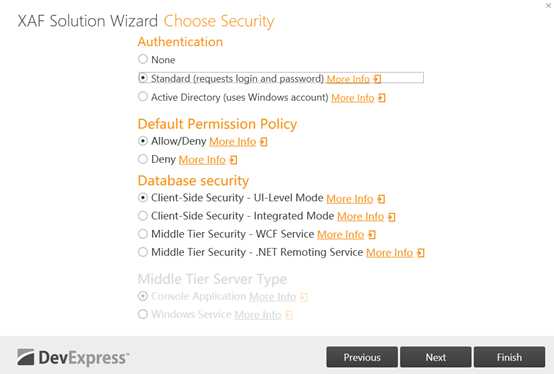The width and height of the screenshot is (554, 374).
Task: Select Middle Tier Security WCF Service
Action: point(143,233)
